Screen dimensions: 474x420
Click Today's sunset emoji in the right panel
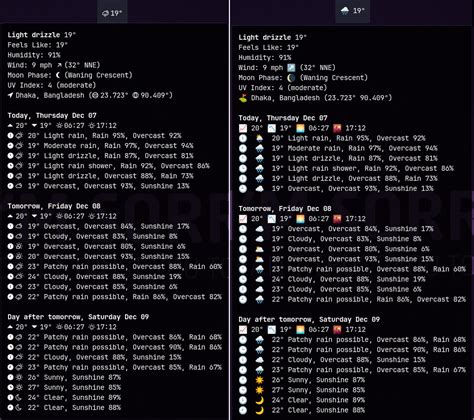337,128
